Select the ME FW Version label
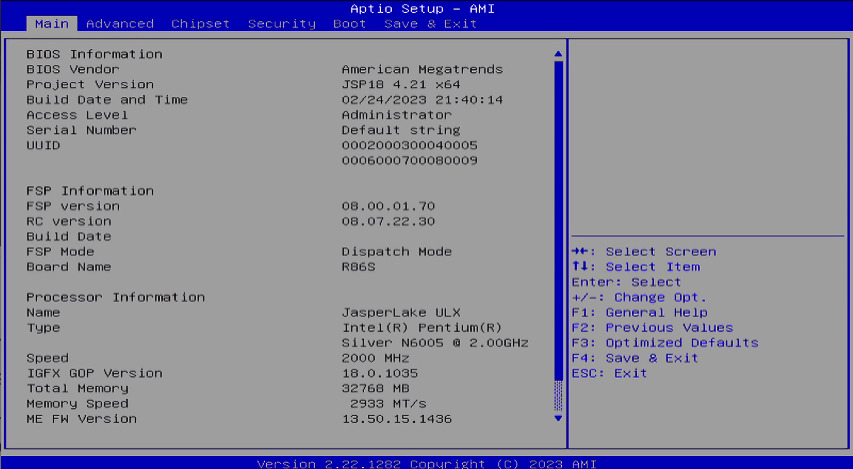The height and width of the screenshot is (469, 853). pyautogui.click(x=82, y=419)
